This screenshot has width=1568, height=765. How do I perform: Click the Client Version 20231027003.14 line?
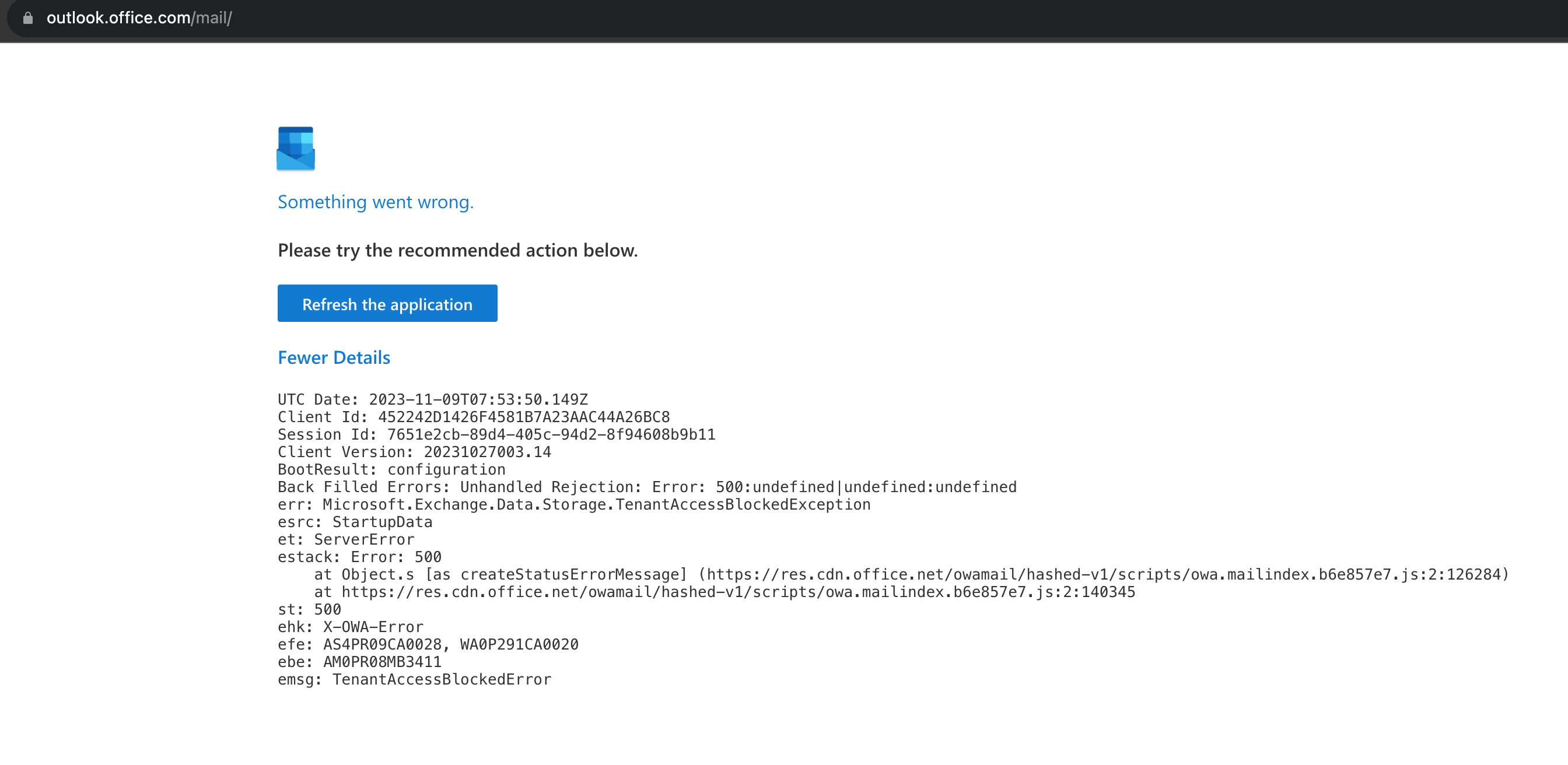[415, 452]
